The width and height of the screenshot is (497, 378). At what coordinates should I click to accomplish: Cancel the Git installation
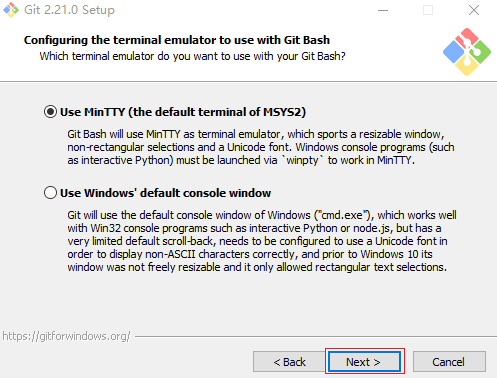pyautogui.click(x=449, y=362)
